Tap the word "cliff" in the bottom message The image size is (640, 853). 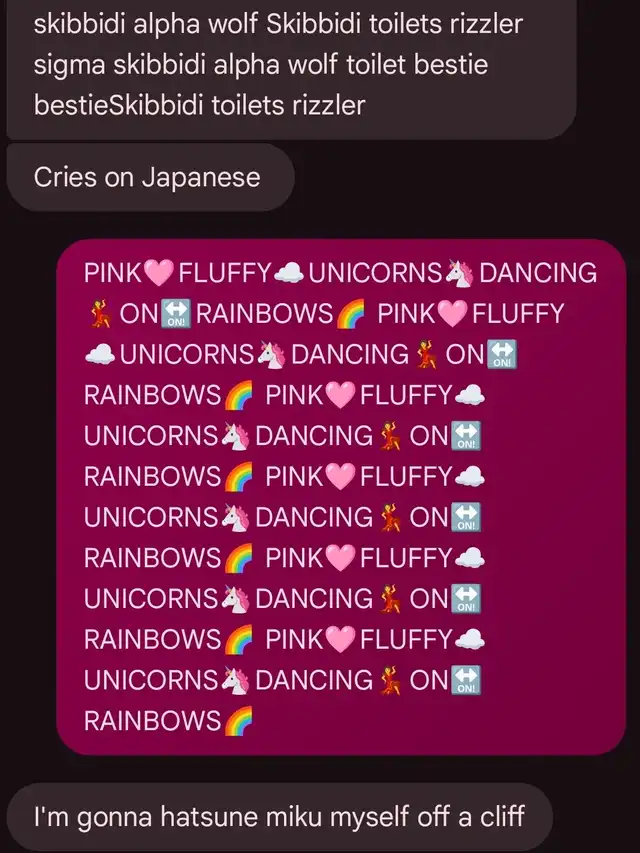pyautogui.click(x=501, y=817)
